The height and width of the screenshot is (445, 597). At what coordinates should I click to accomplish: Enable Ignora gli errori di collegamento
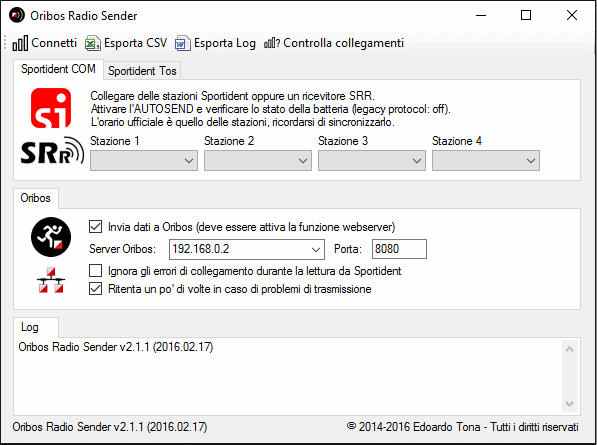95,271
